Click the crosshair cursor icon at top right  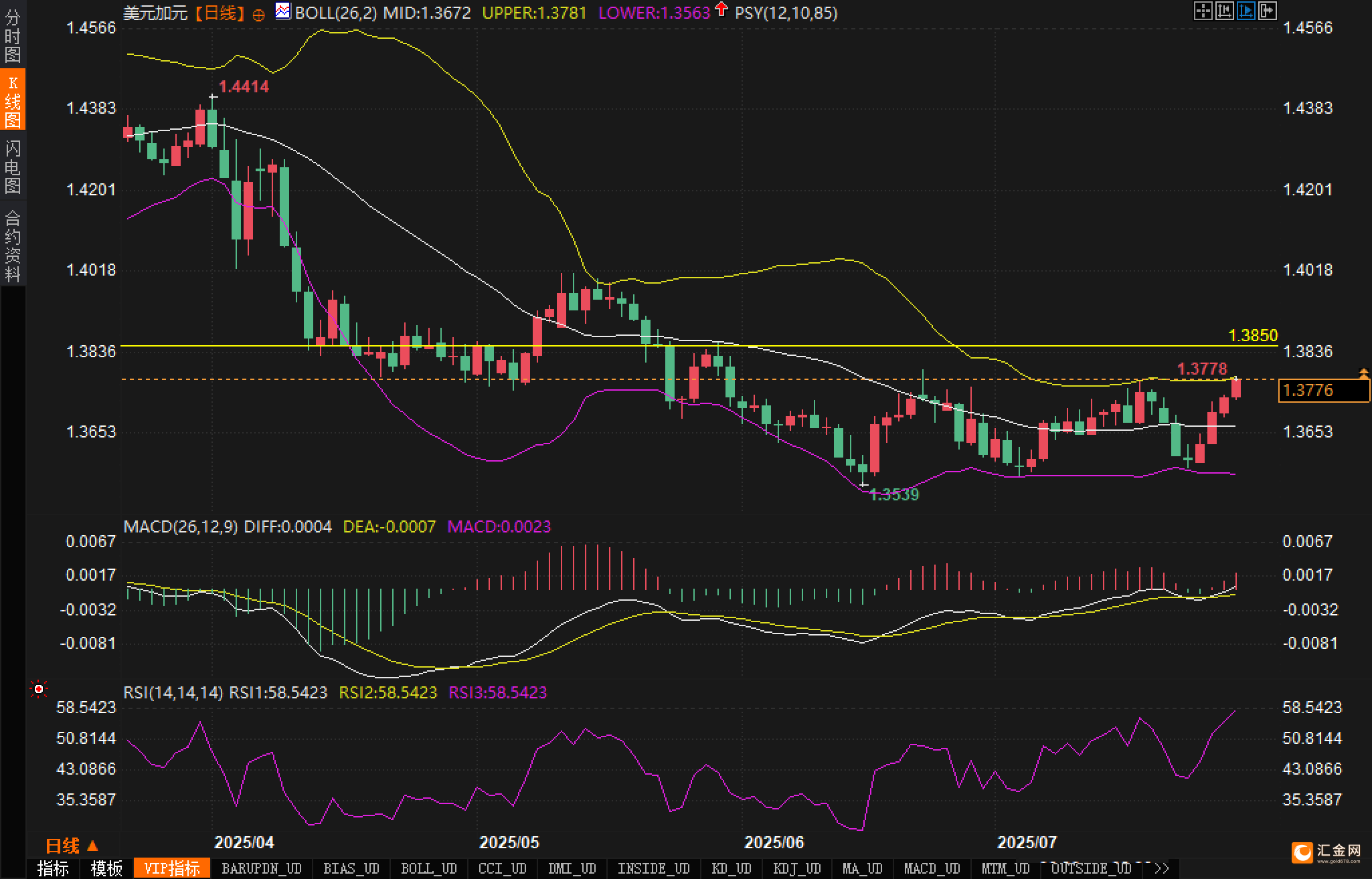click(x=1203, y=11)
